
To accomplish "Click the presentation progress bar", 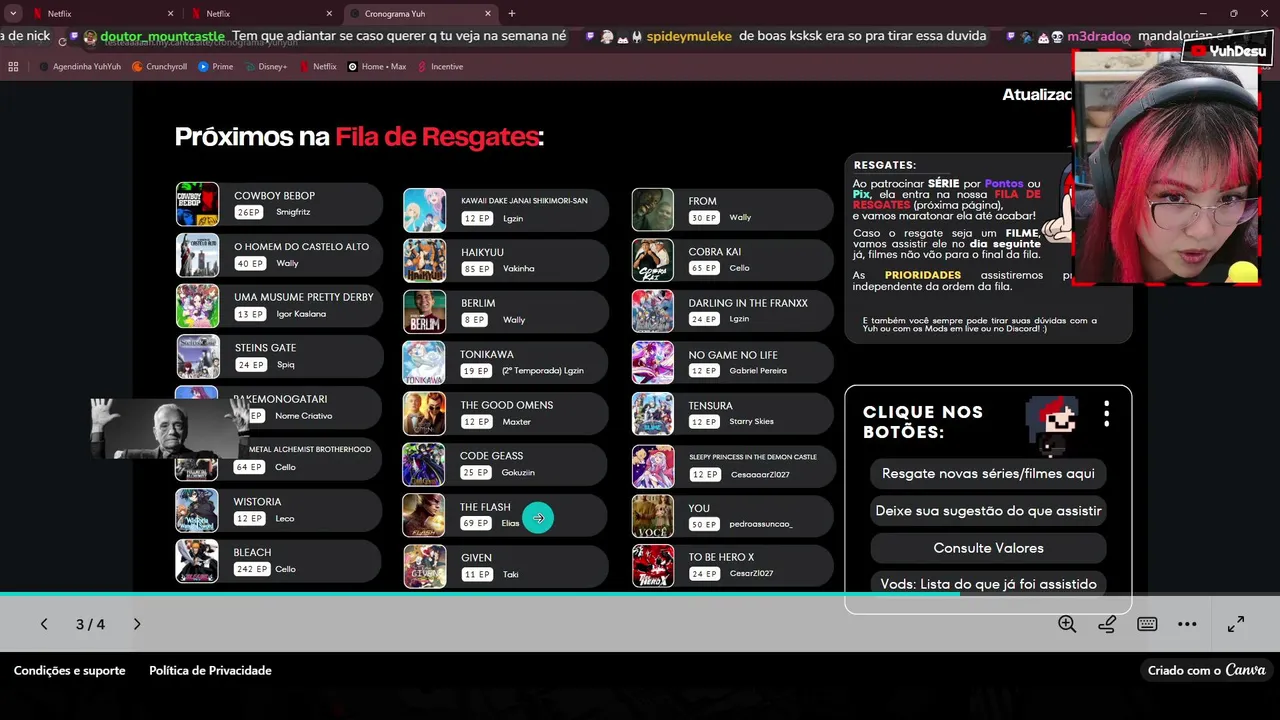I will click(640, 594).
